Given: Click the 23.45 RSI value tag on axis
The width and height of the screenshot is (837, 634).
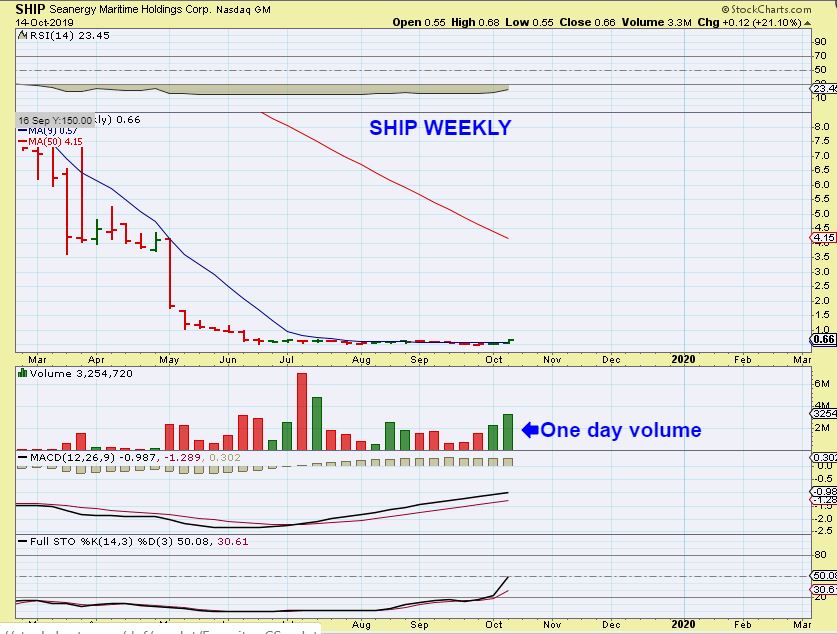Looking at the screenshot, I should point(824,88).
